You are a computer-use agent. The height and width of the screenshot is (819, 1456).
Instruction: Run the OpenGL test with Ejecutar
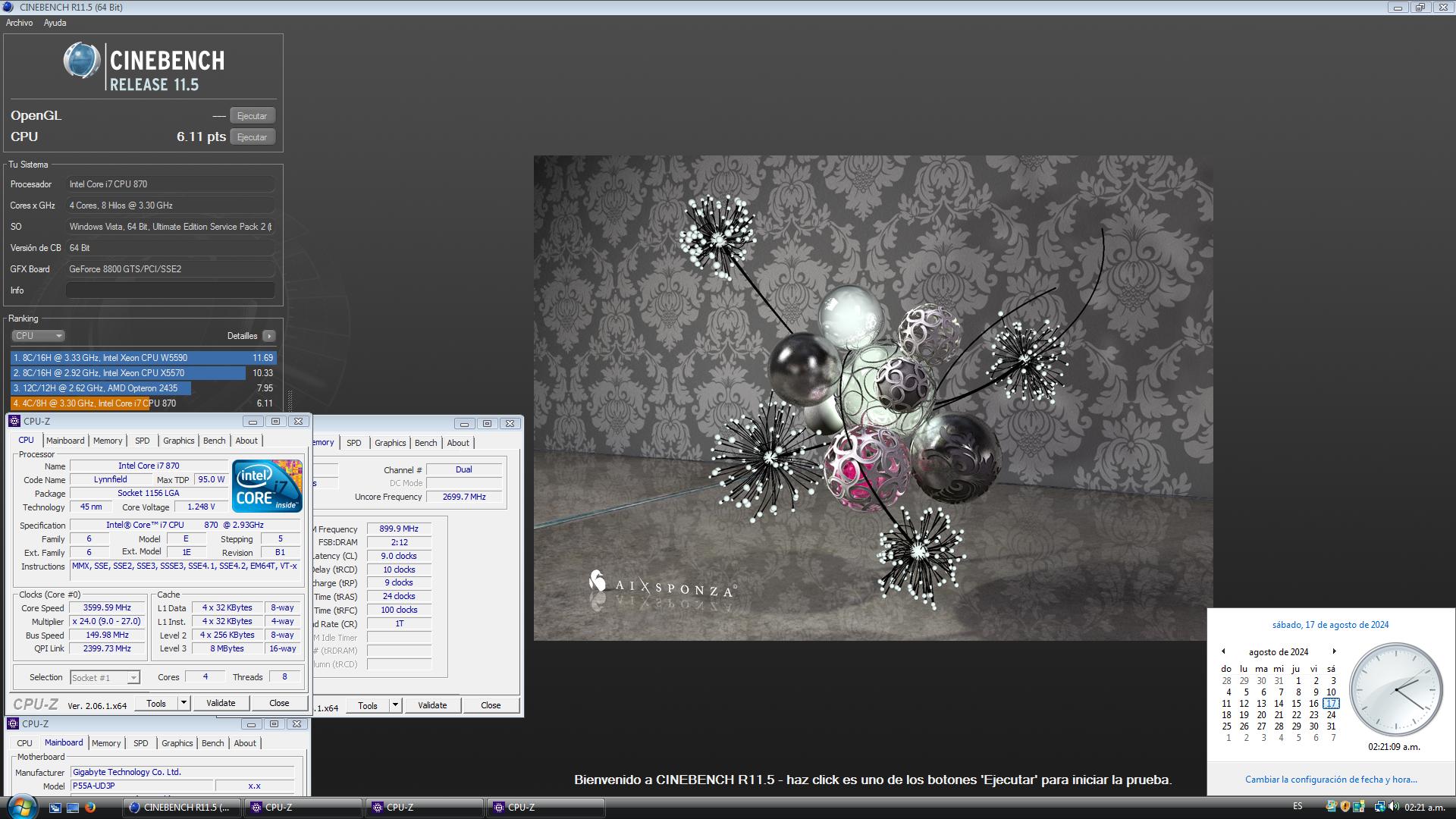coord(252,116)
